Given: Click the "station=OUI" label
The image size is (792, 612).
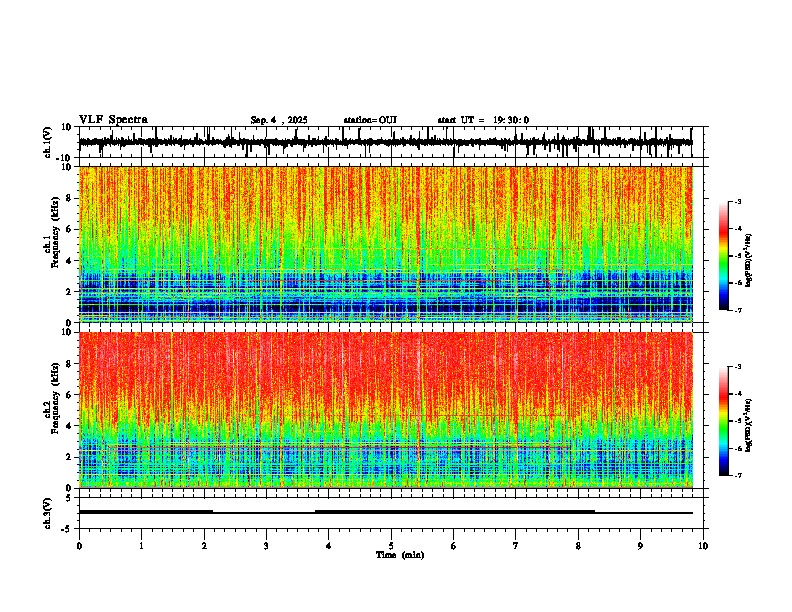Looking at the screenshot, I should click(x=370, y=120).
